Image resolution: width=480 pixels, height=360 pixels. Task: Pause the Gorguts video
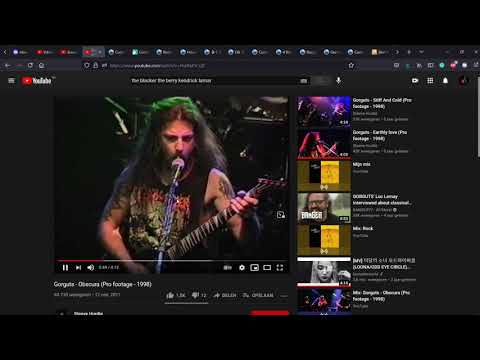65,268
